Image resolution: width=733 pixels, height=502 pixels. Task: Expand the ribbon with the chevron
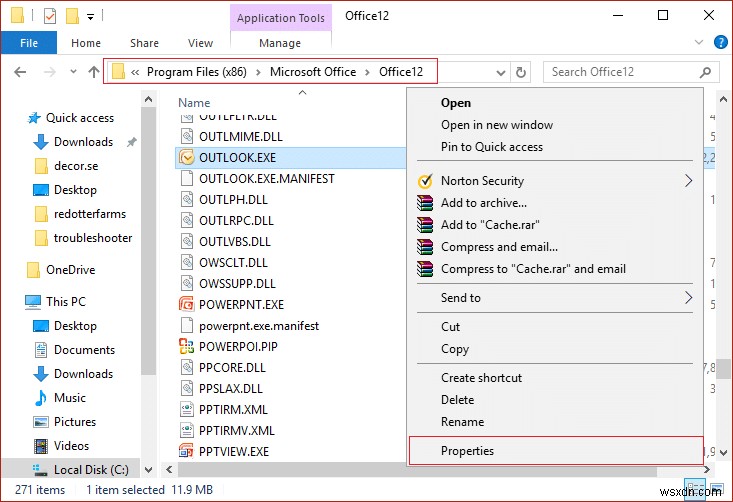(699, 43)
